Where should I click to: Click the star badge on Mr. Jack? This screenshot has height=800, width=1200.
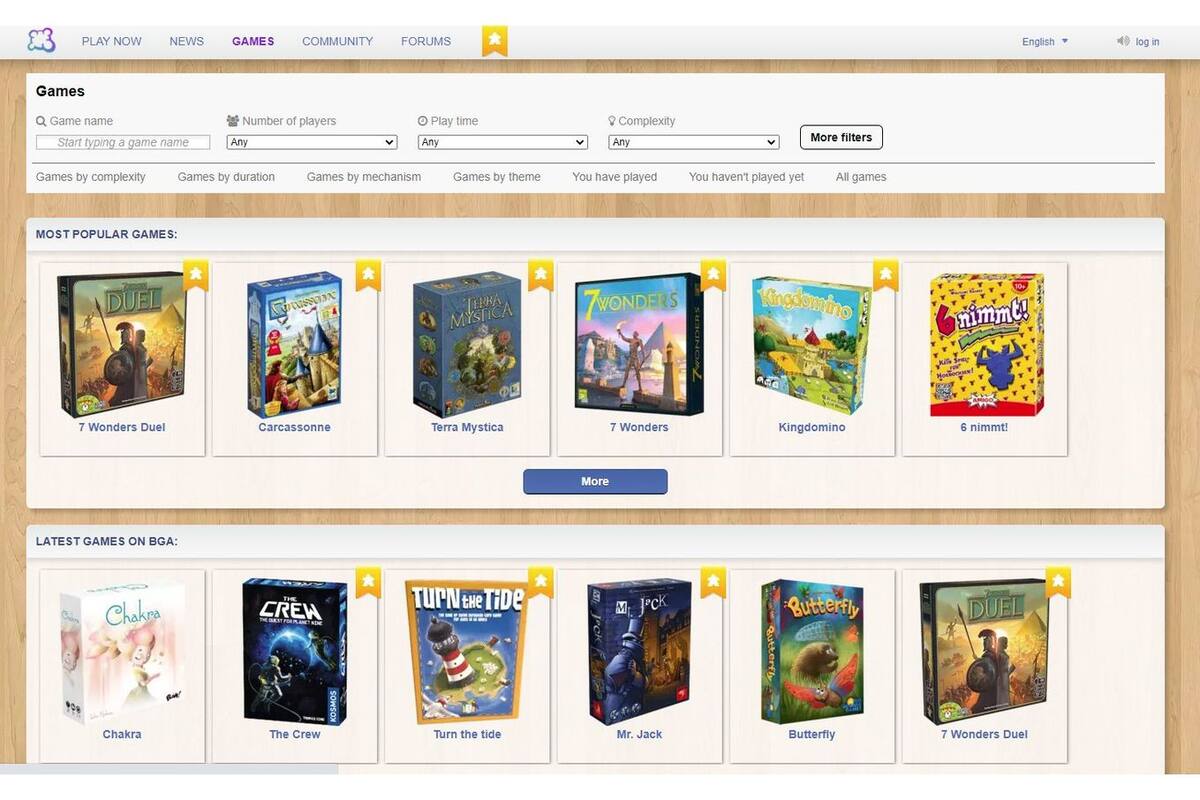[713, 581]
